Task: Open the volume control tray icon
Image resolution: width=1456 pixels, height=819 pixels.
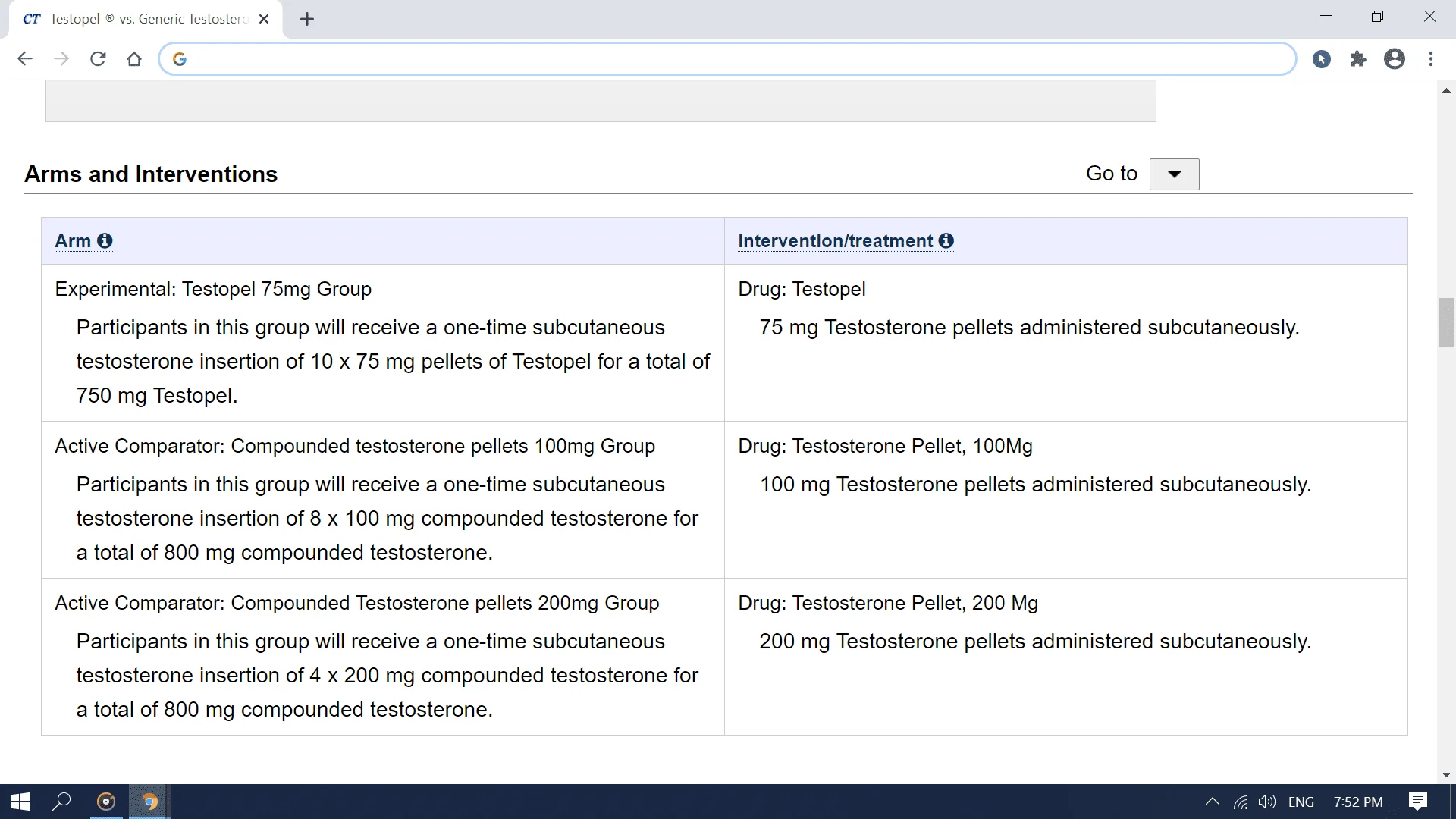Action: pos(1267,802)
